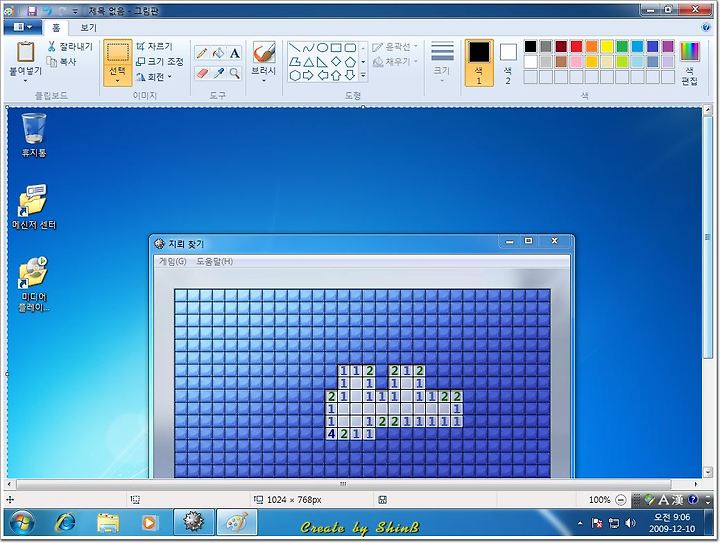Expand the shapes gallery More arrow
Viewport: 720px width, 543px height.
[x=363, y=75]
